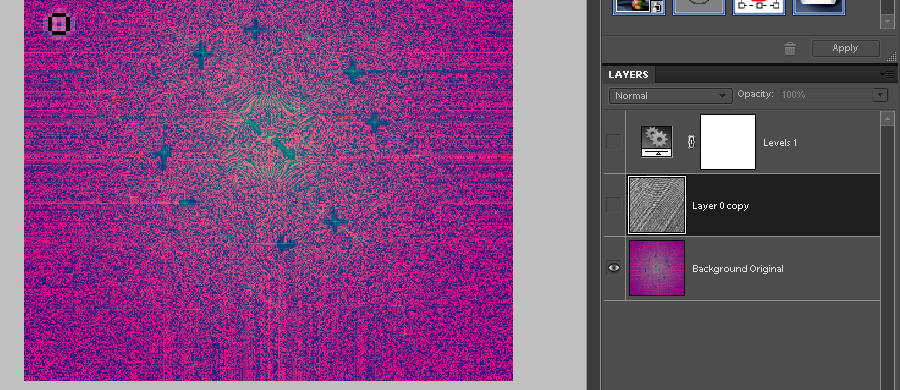This screenshot has width=900, height=390.
Task: Click the Levels 1 adjustment gear icon
Action: click(657, 142)
